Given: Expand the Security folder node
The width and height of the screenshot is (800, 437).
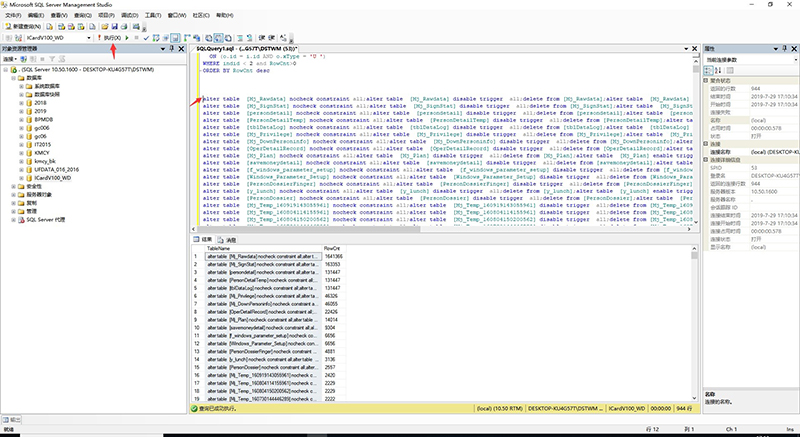Looking at the screenshot, I should [14, 187].
